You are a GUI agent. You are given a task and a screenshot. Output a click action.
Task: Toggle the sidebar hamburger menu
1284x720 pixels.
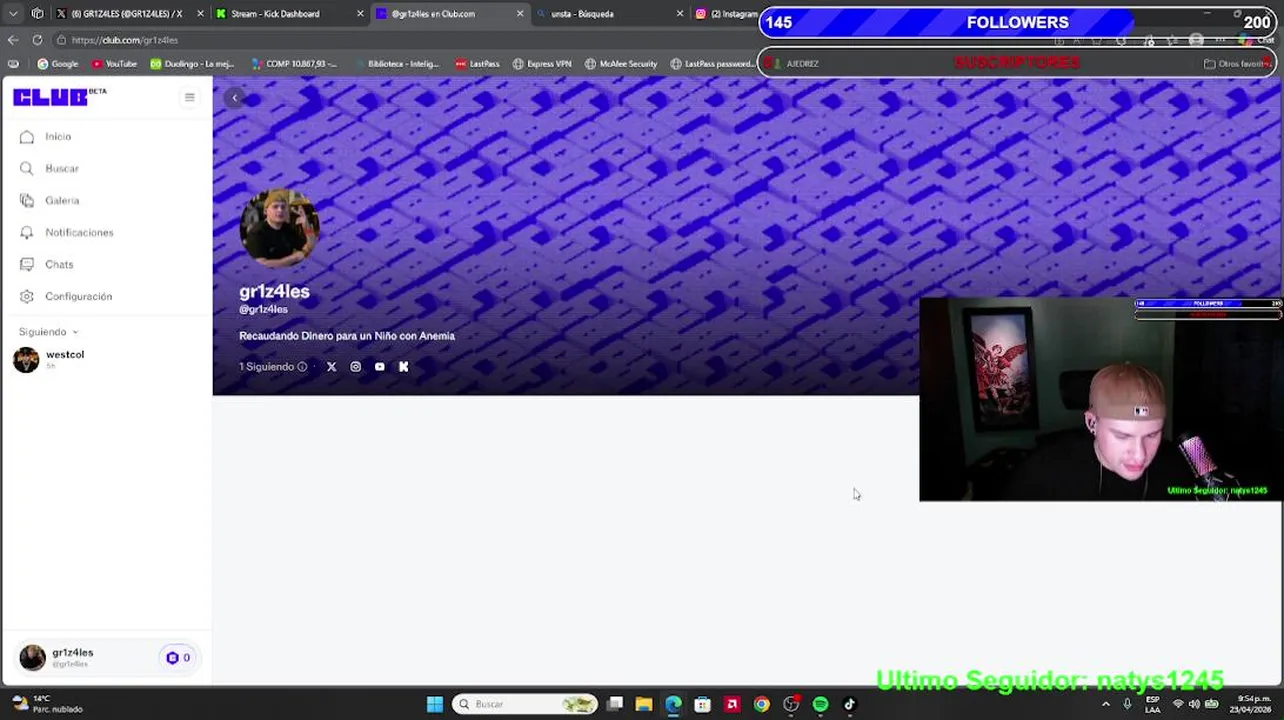tap(189, 97)
